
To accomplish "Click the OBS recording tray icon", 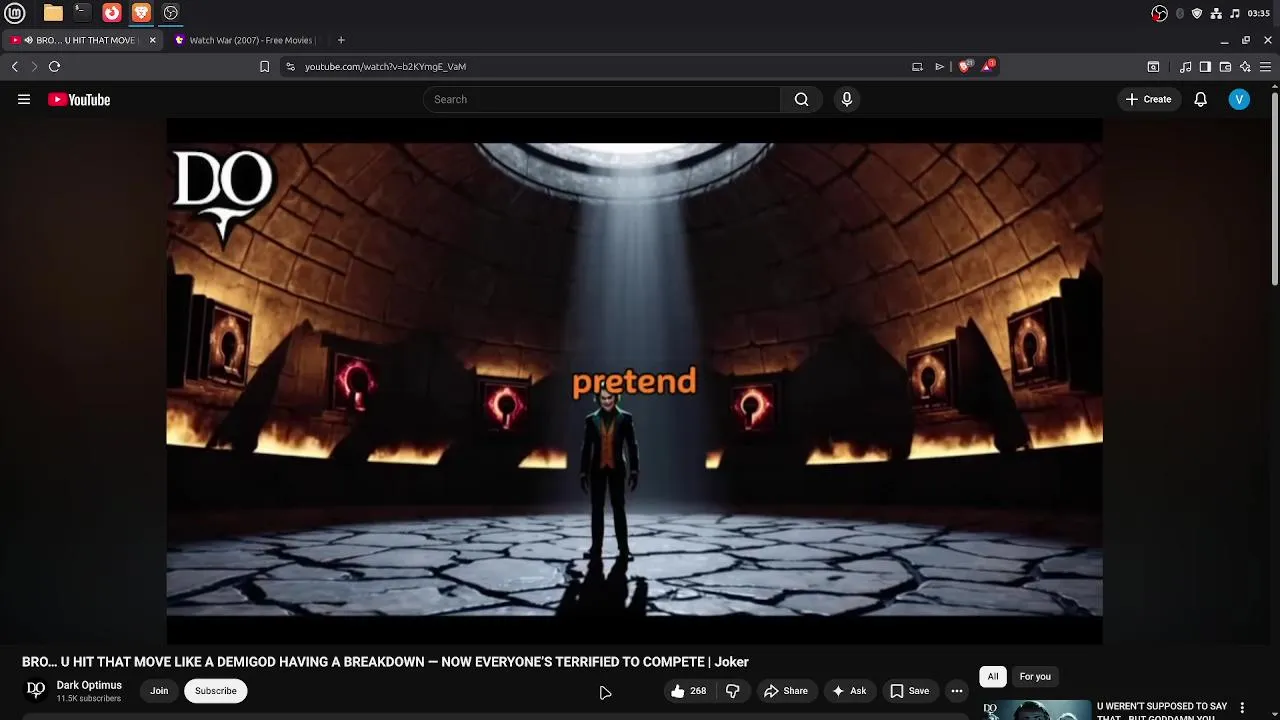I will pos(1160,13).
